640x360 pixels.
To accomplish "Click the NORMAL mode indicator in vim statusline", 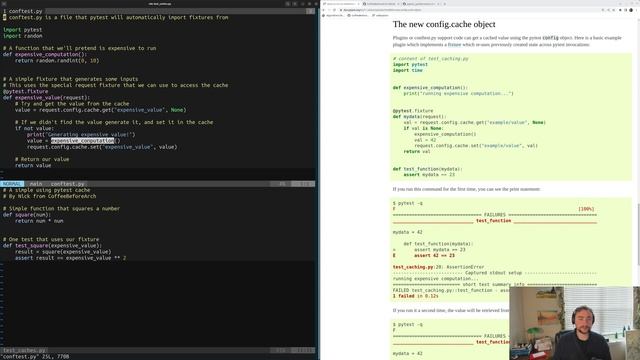I will point(12,184).
